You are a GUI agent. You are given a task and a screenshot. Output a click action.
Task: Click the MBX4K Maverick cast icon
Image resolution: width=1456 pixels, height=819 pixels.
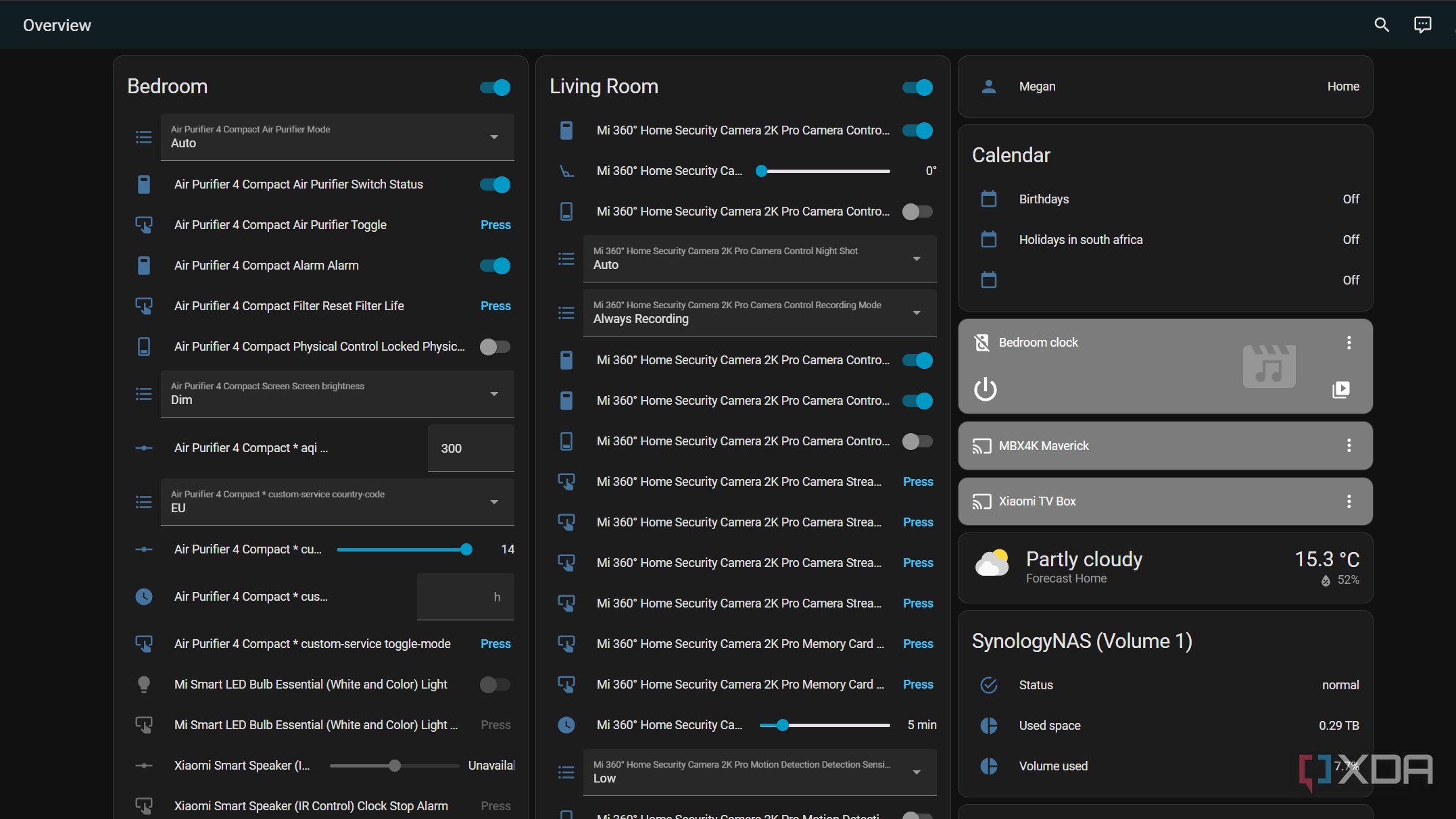pyautogui.click(x=981, y=446)
